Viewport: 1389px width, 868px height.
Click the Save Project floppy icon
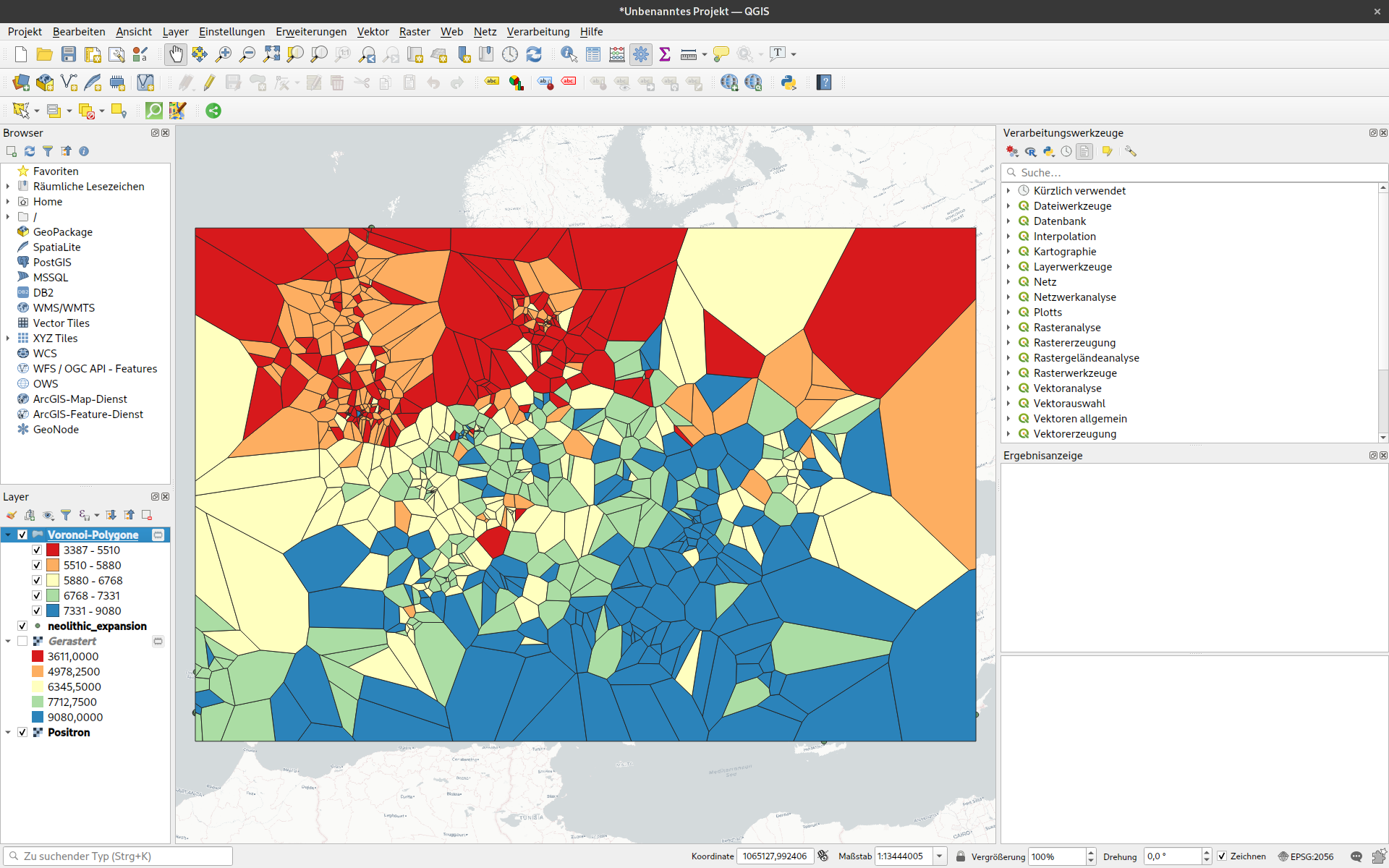pyautogui.click(x=69, y=54)
